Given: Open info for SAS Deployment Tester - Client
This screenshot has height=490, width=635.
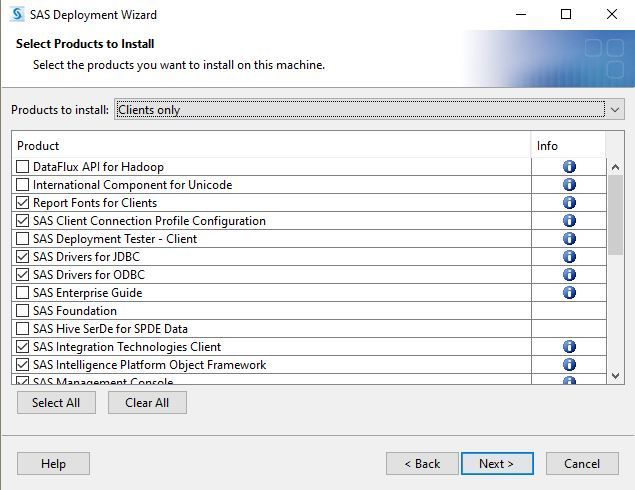Looking at the screenshot, I should click(x=569, y=239).
